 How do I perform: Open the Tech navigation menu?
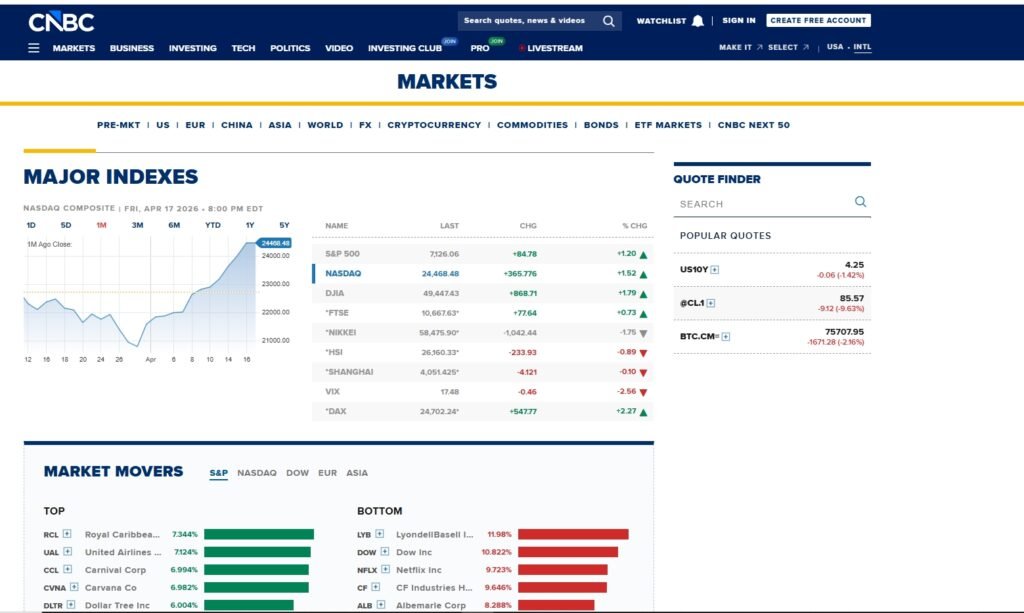pos(243,48)
